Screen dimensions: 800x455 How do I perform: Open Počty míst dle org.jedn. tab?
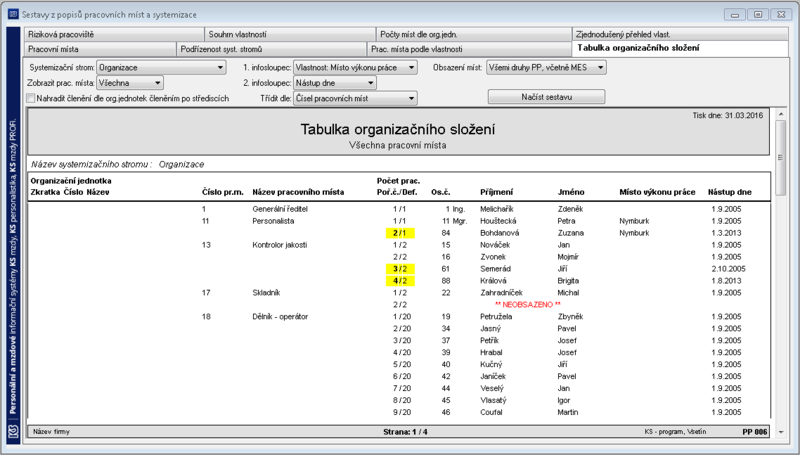pyautogui.click(x=474, y=35)
